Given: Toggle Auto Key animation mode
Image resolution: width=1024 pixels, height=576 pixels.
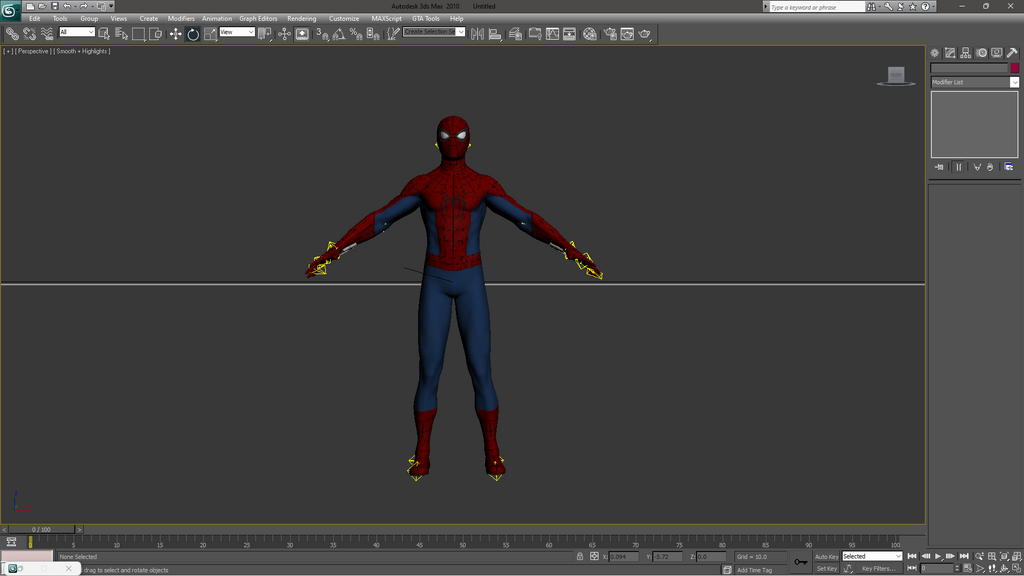Looking at the screenshot, I should pyautogui.click(x=826, y=556).
